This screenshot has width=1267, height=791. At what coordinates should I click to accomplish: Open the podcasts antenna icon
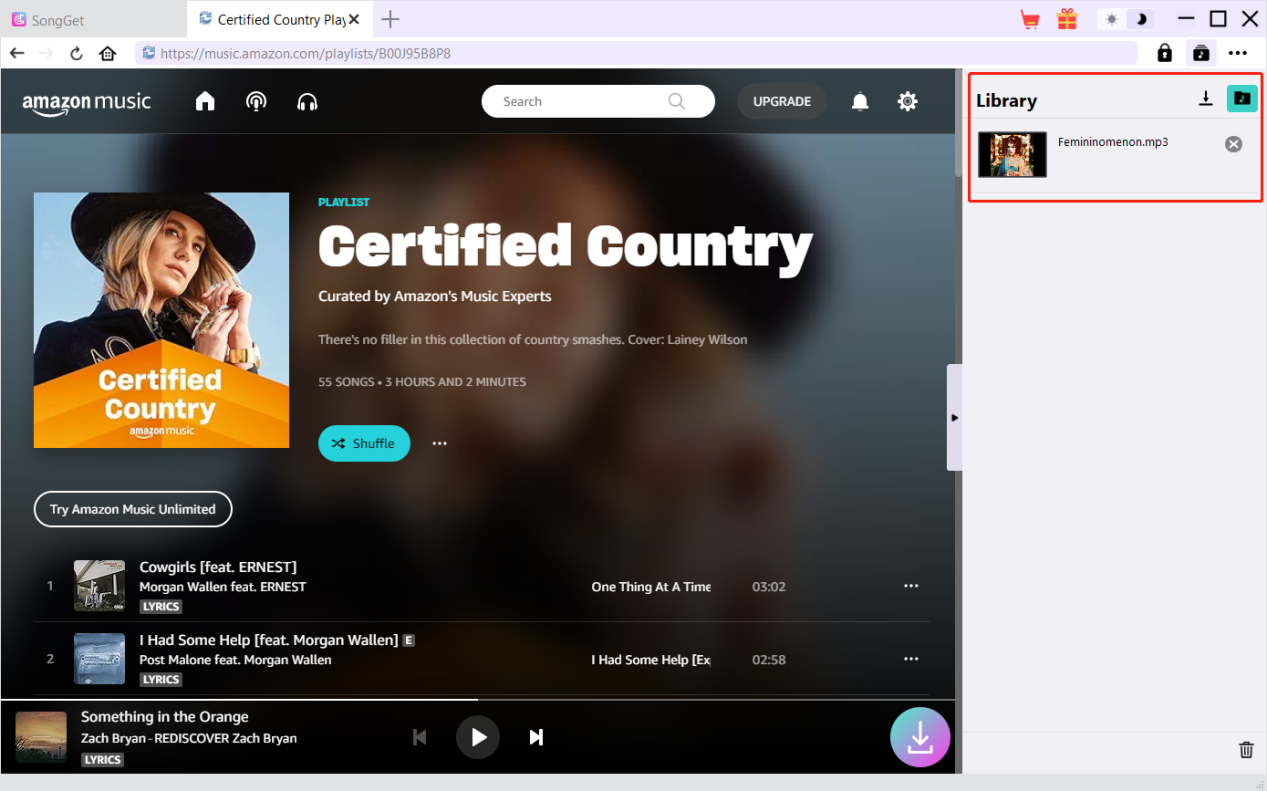[x=256, y=101]
